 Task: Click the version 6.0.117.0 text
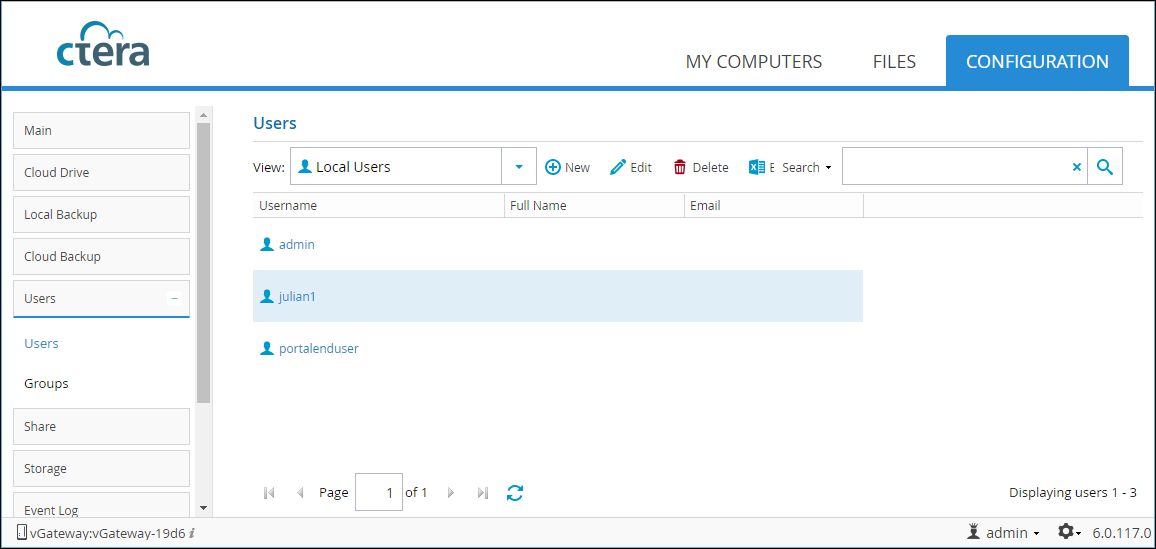click(x=1121, y=532)
